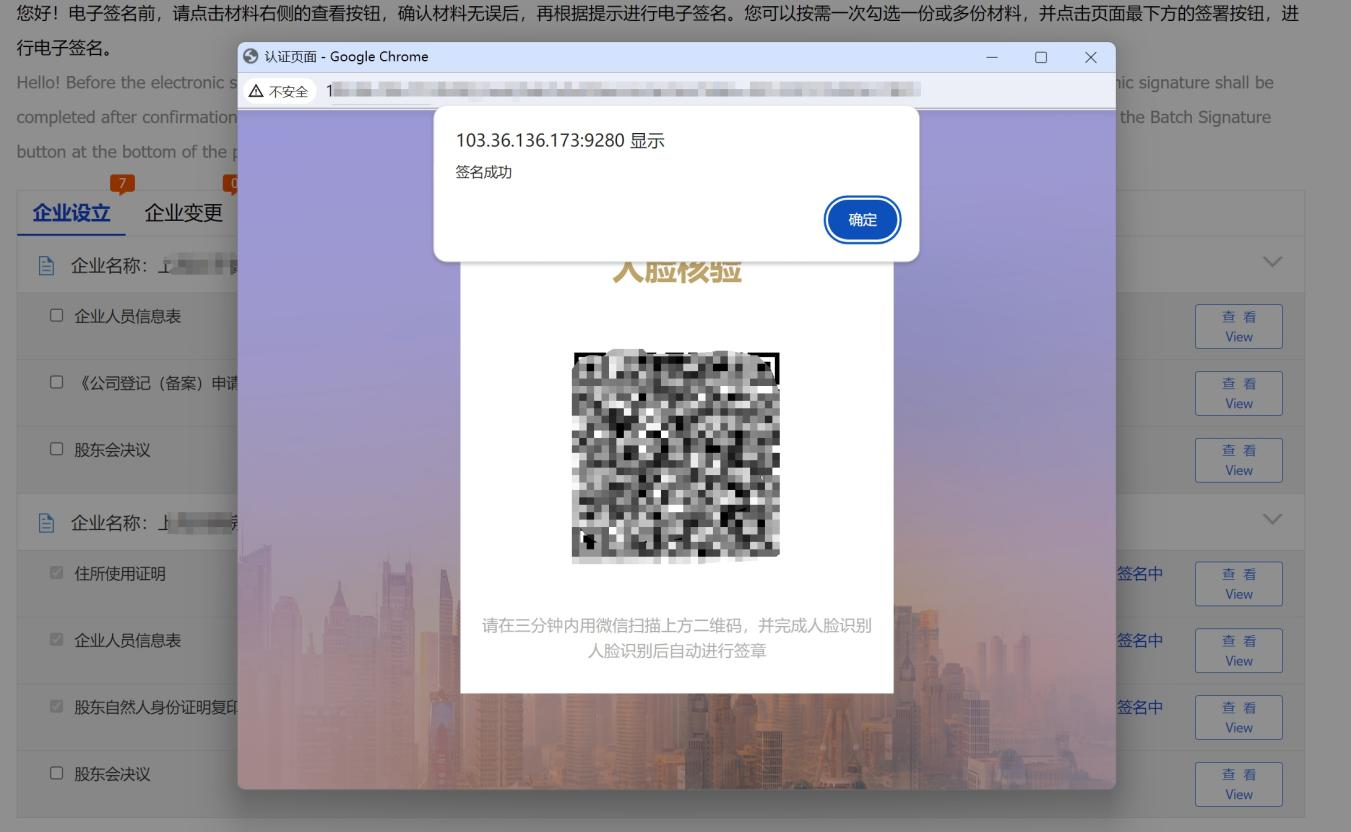This screenshot has height=832, width=1351.
Task: View the 住所使用证明 document
Action: tap(1238, 584)
